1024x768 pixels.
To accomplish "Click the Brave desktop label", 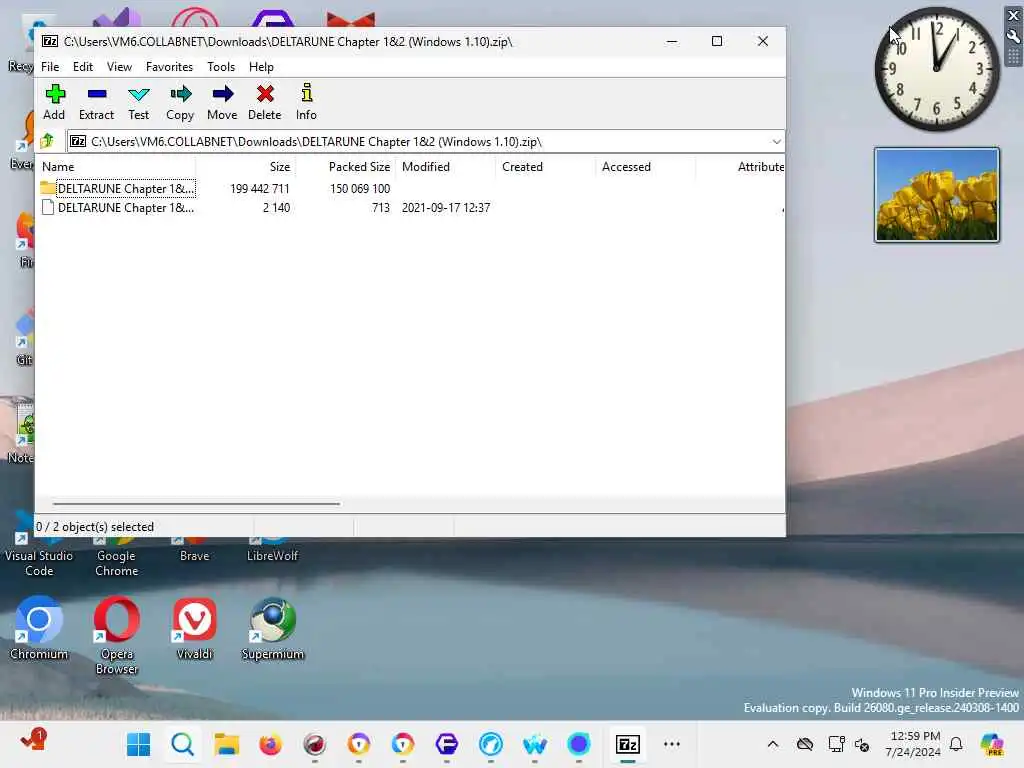I will tap(195, 556).
